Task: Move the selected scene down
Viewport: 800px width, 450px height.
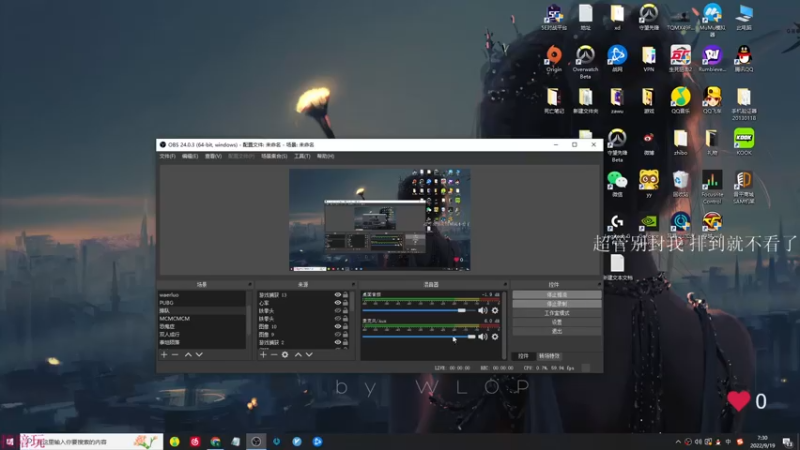Action: click(199, 354)
